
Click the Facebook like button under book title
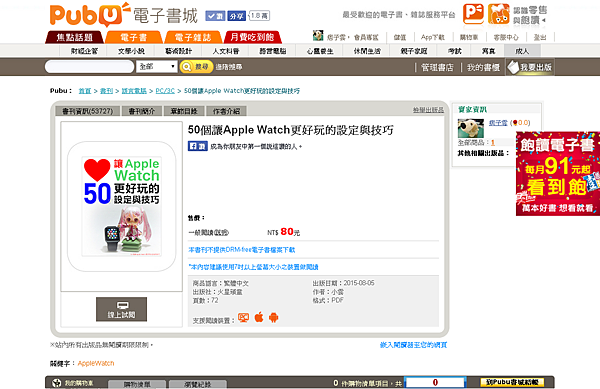[197, 146]
